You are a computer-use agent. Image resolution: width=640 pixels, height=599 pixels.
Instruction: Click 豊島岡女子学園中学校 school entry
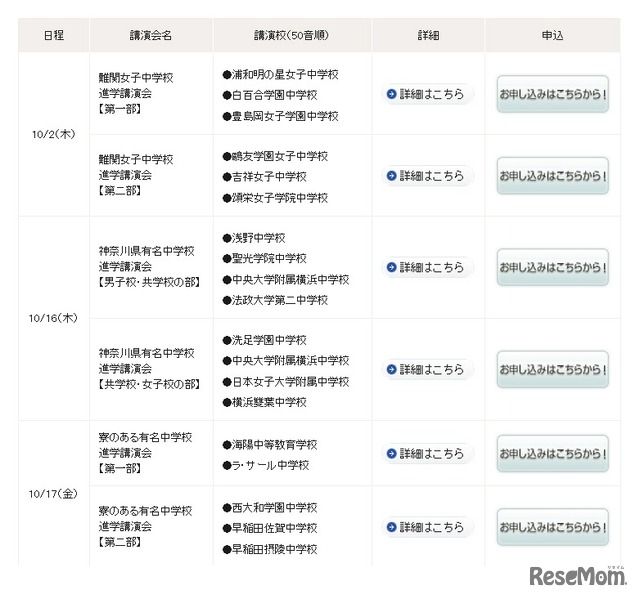(x=280, y=116)
